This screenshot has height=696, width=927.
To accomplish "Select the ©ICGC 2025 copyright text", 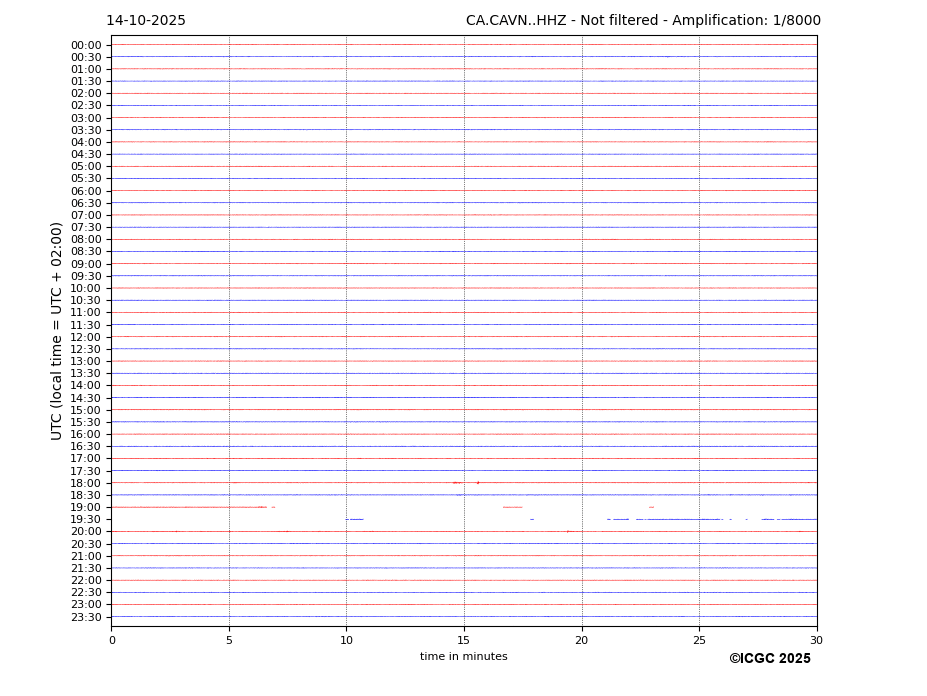I will coord(769,659).
